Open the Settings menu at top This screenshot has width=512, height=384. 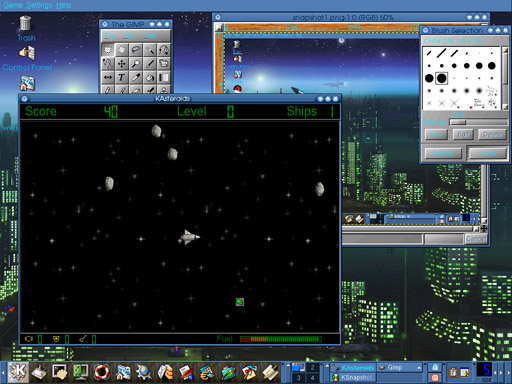39,5
